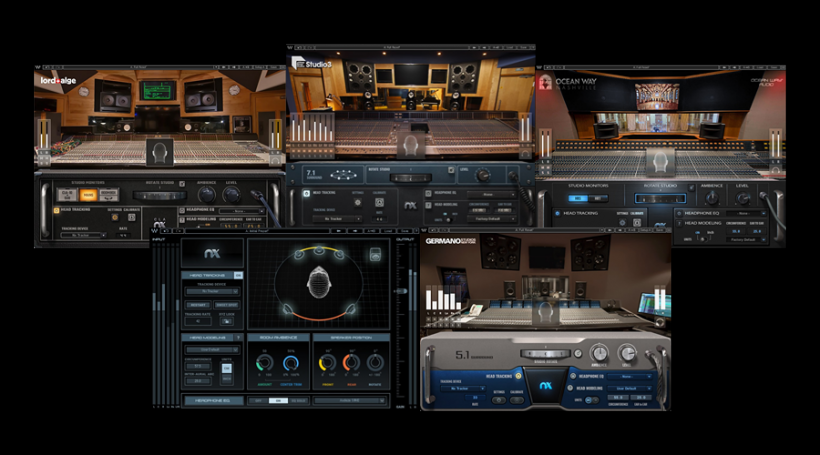820x455 pixels.
Task: Open Tracking Device dropdown in Studio3 window
Action: pos(337,219)
